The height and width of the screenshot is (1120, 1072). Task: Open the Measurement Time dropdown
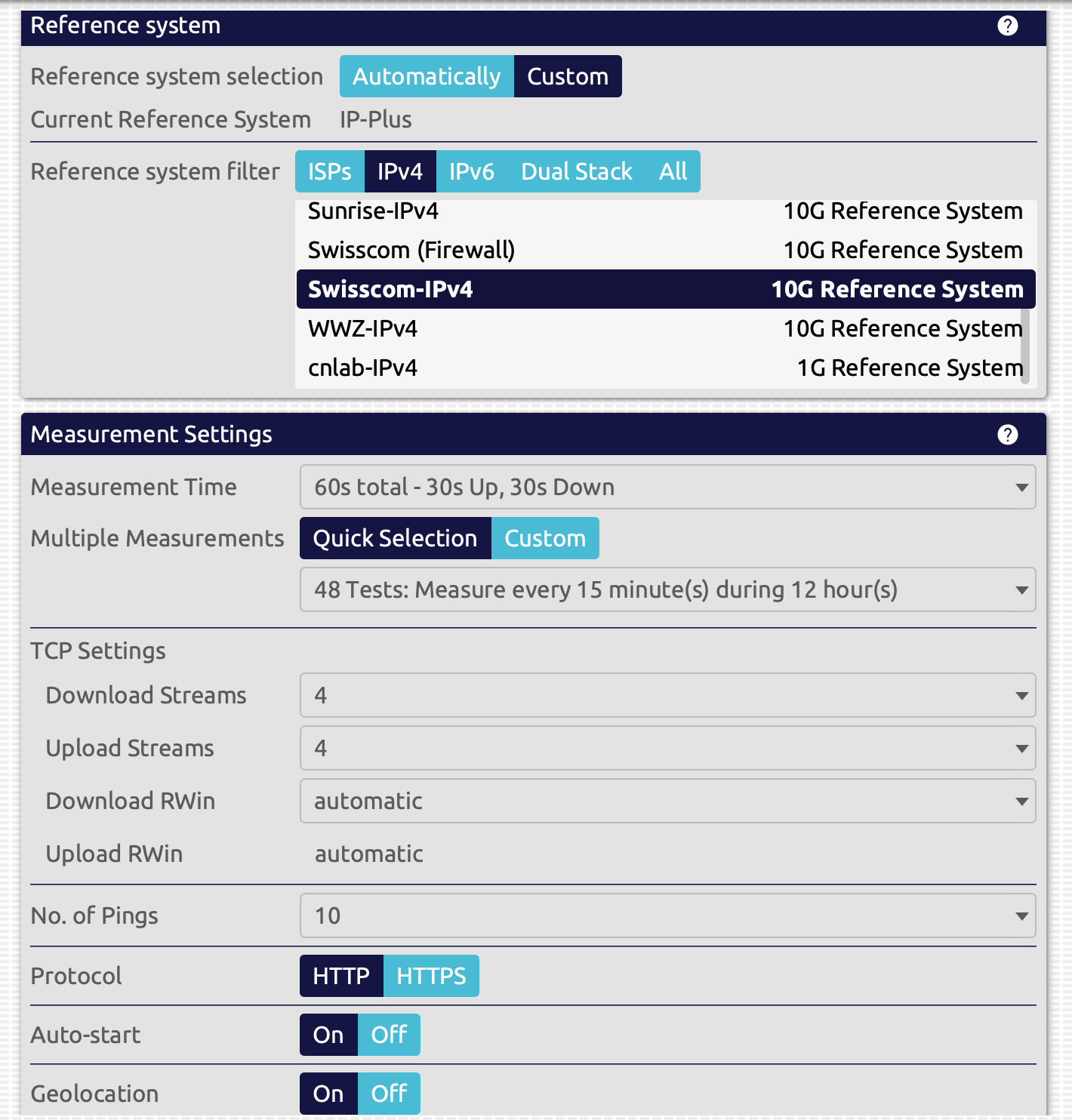pyautogui.click(x=667, y=488)
